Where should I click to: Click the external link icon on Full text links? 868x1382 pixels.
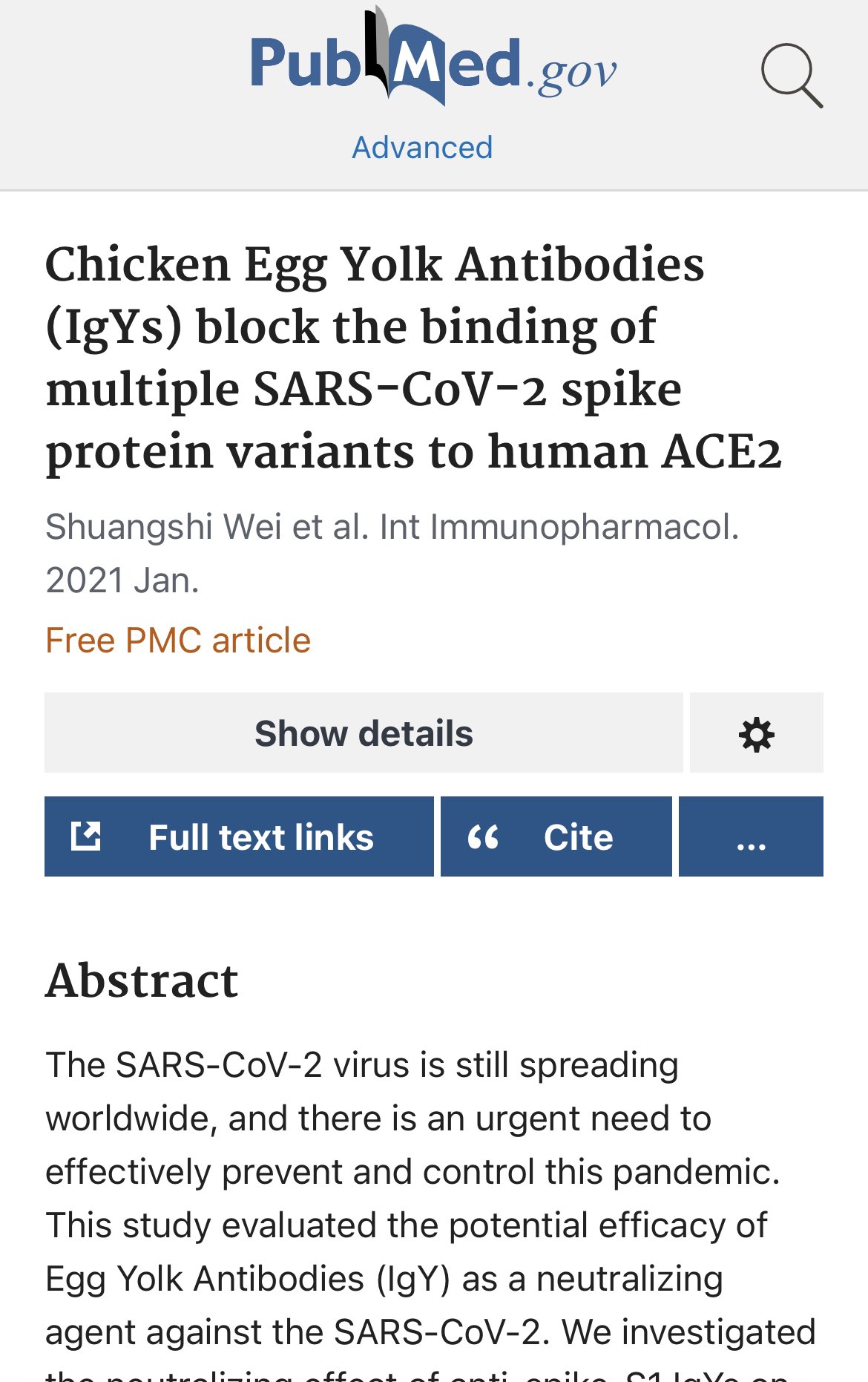(x=86, y=836)
